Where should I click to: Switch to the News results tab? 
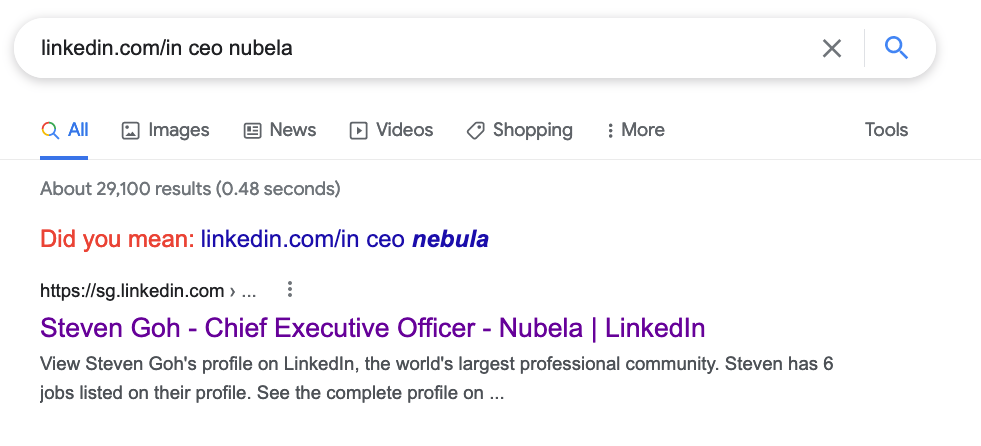280,130
